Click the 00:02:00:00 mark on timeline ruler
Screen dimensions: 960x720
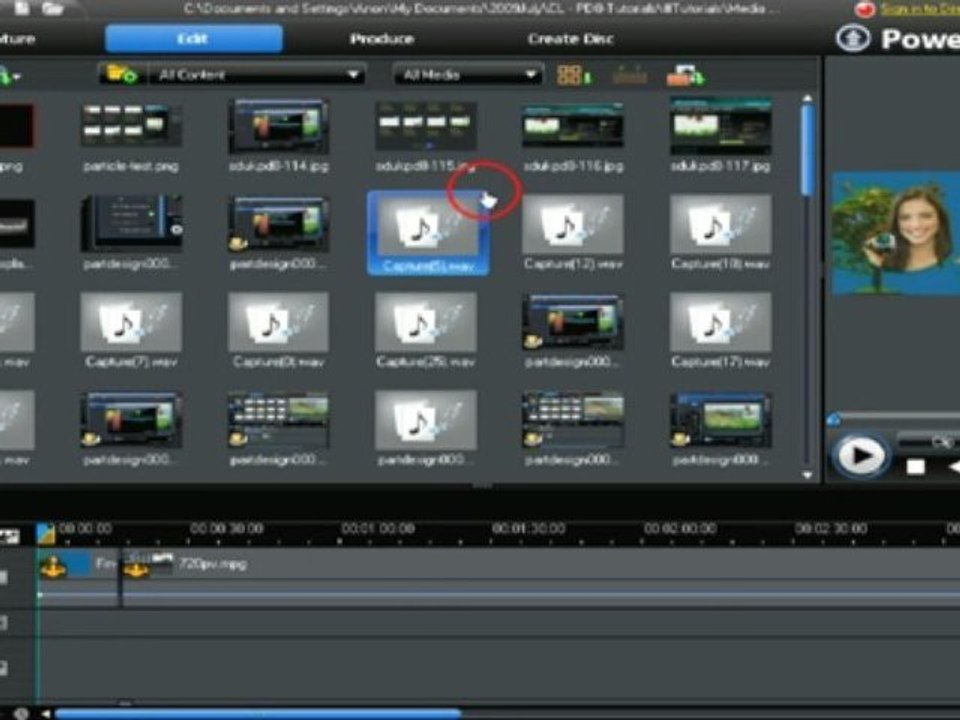pyautogui.click(x=680, y=528)
